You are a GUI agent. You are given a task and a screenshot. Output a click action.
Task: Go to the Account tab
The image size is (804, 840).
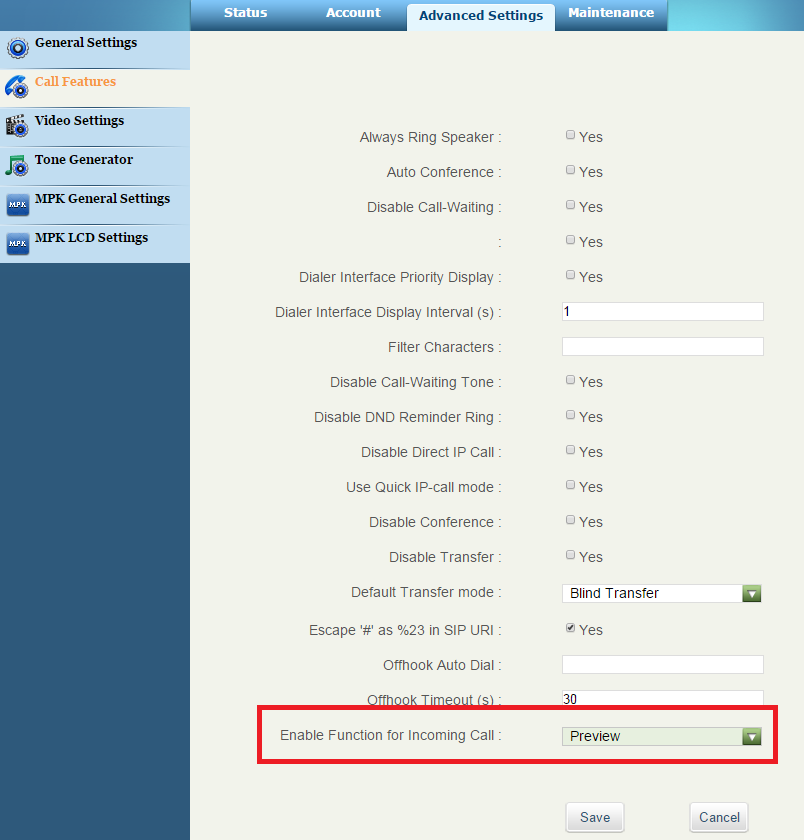[x=353, y=13]
